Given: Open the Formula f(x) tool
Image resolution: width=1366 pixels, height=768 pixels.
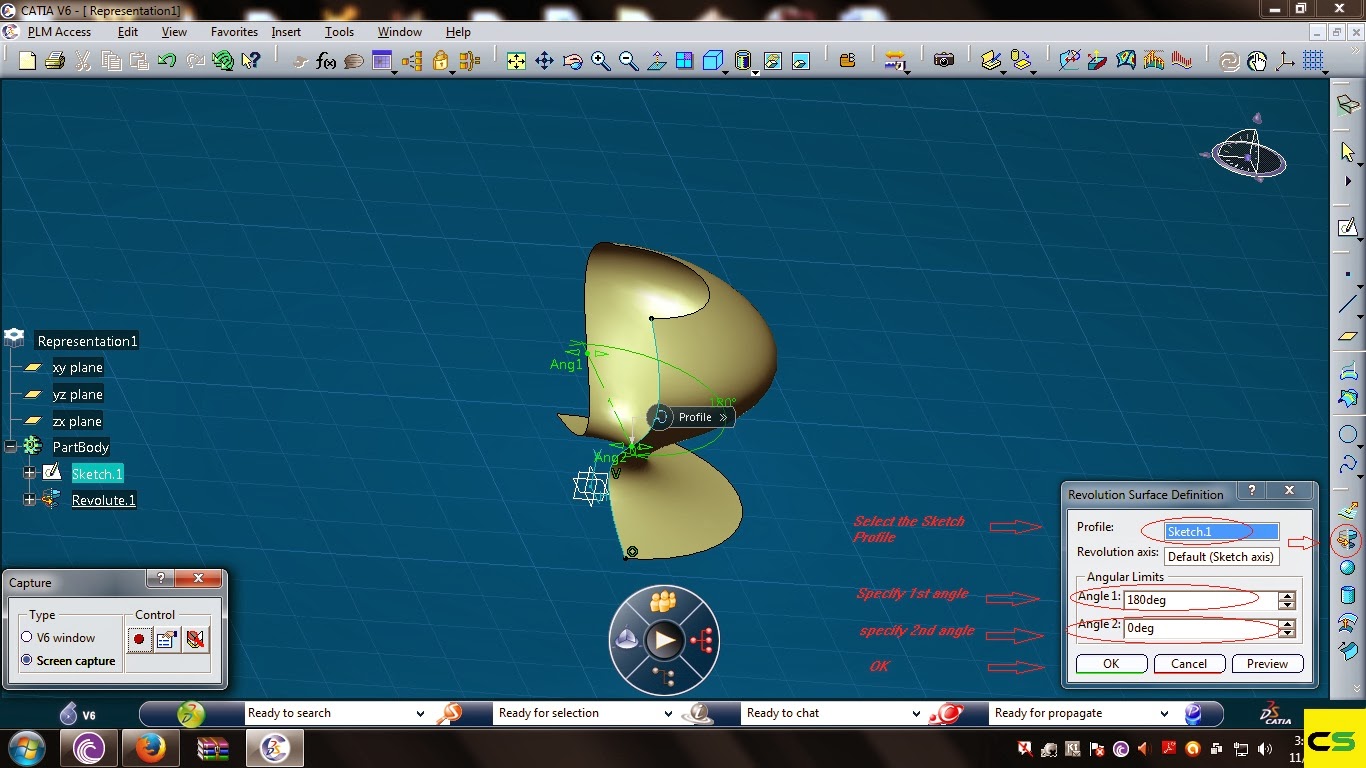Looking at the screenshot, I should [x=324, y=60].
